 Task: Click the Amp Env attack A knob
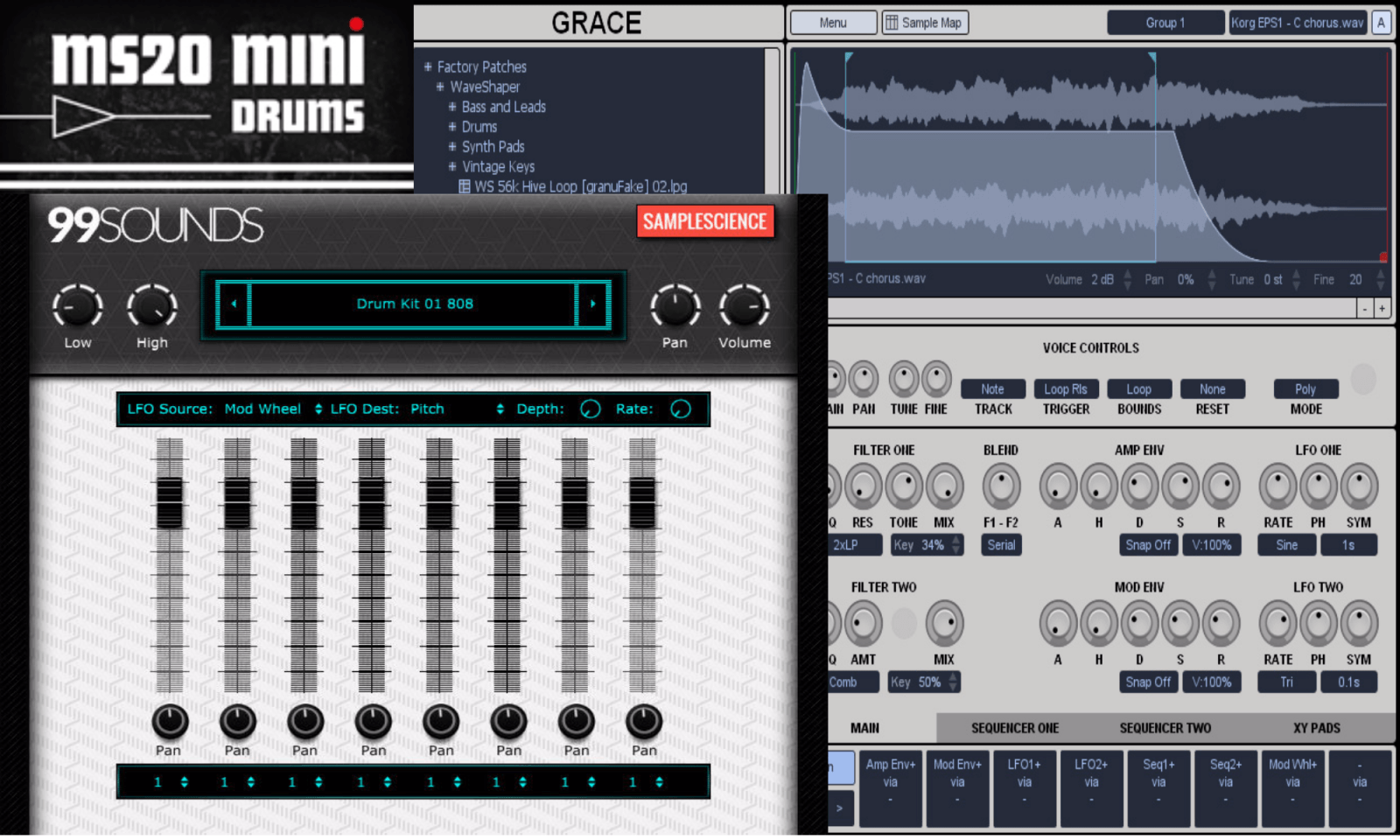point(1058,486)
